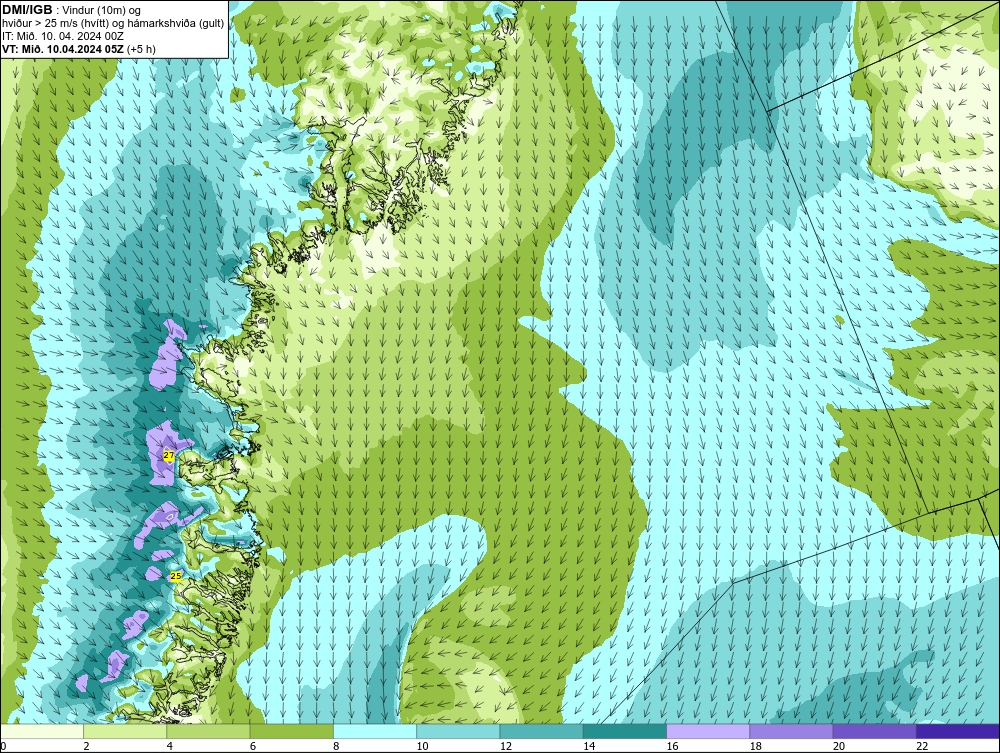Select the darkest legend swatch above 22
This screenshot has width=1000, height=753.
[958, 731]
